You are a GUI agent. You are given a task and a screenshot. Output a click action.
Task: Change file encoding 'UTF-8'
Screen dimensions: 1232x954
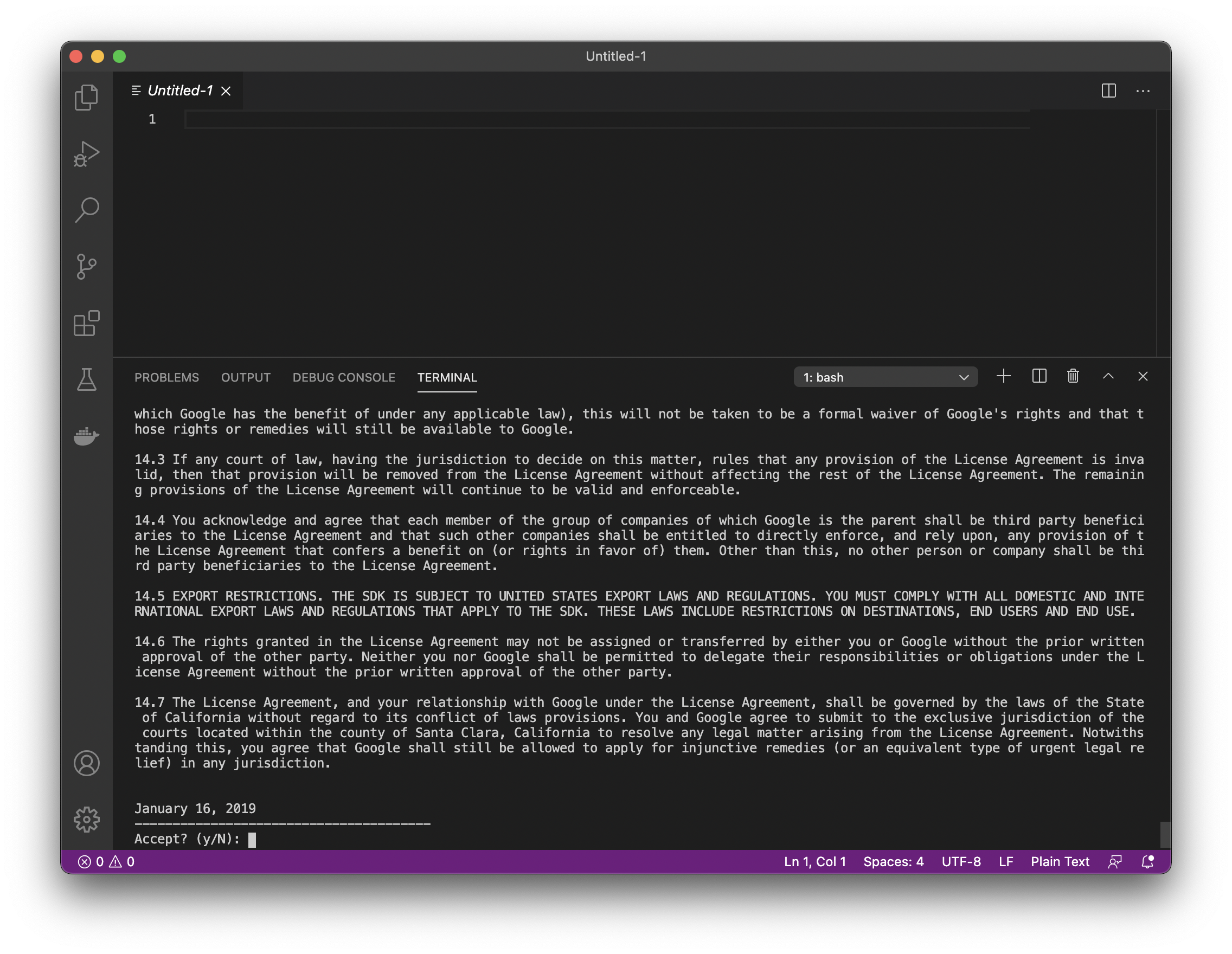961,861
